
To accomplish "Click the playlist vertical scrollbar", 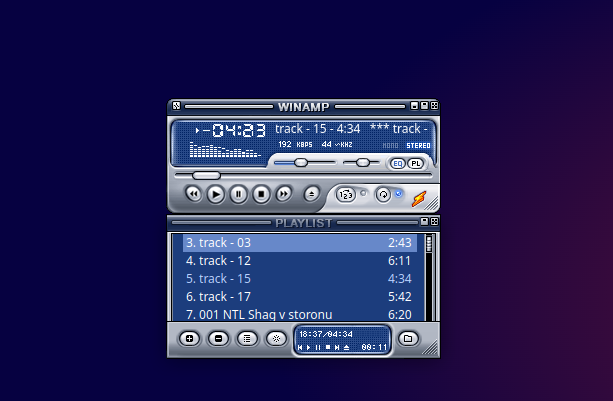I will (x=429, y=275).
